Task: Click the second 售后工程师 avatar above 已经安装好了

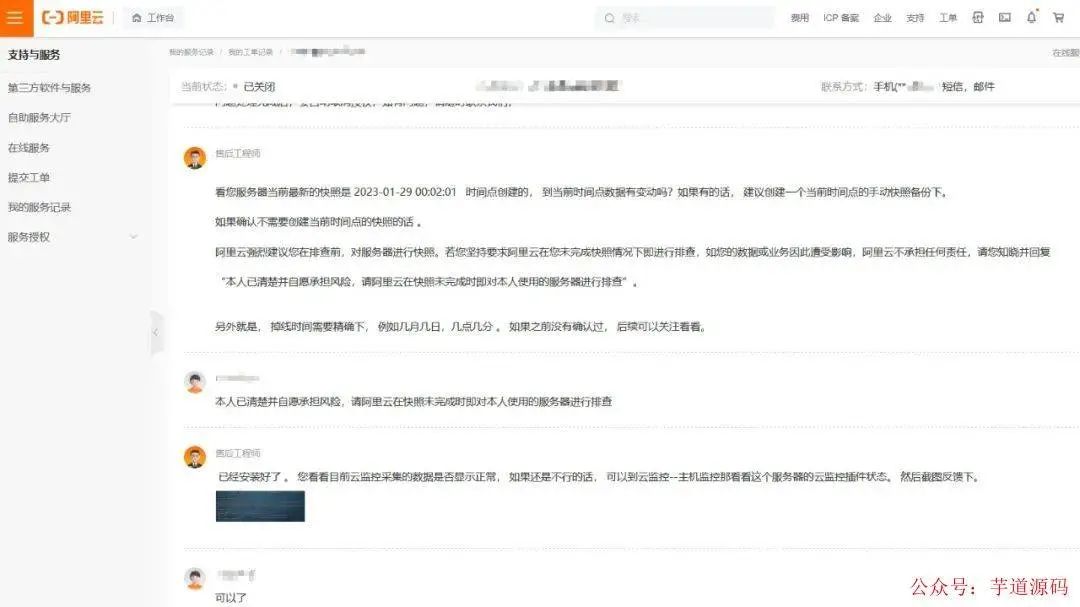Action: pyautogui.click(x=195, y=457)
